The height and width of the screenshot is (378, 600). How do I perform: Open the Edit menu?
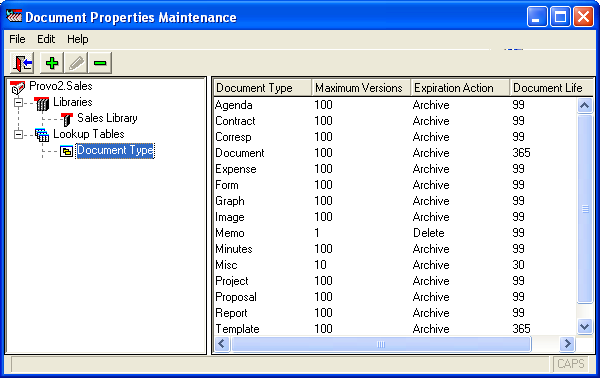[46, 39]
